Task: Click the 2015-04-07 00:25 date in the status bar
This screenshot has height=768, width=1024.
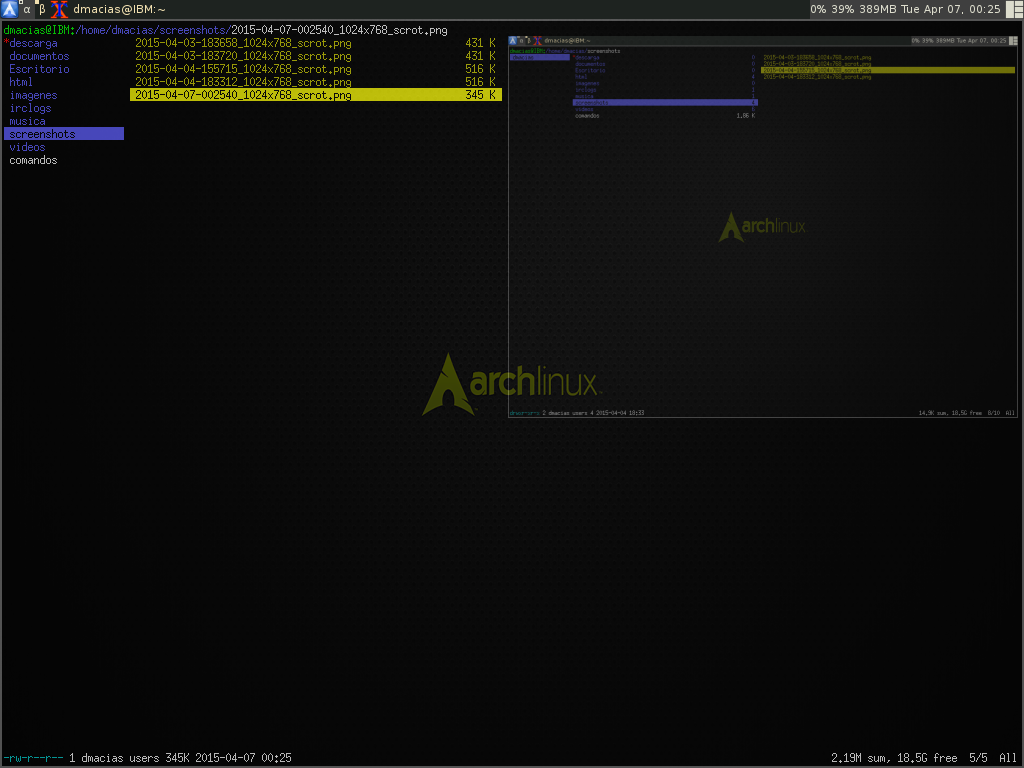Action: pyautogui.click(x=243, y=758)
